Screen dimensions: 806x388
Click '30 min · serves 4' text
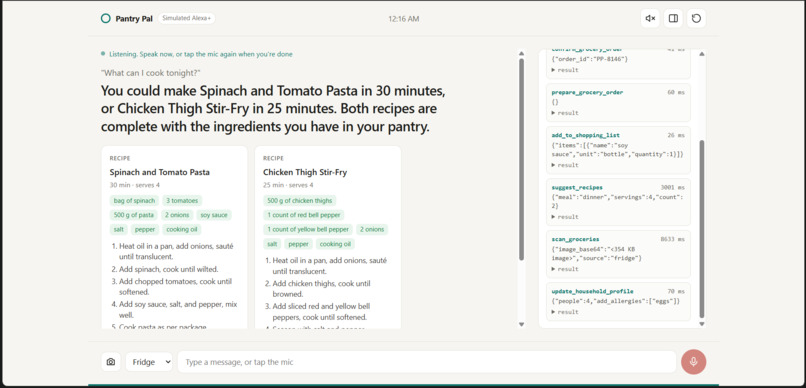(x=135, y=185)
